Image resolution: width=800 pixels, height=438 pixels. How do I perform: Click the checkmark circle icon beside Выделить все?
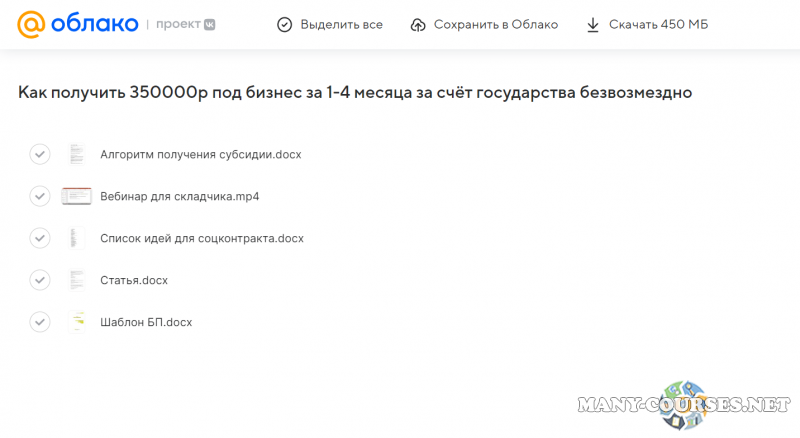coord(285,24)
